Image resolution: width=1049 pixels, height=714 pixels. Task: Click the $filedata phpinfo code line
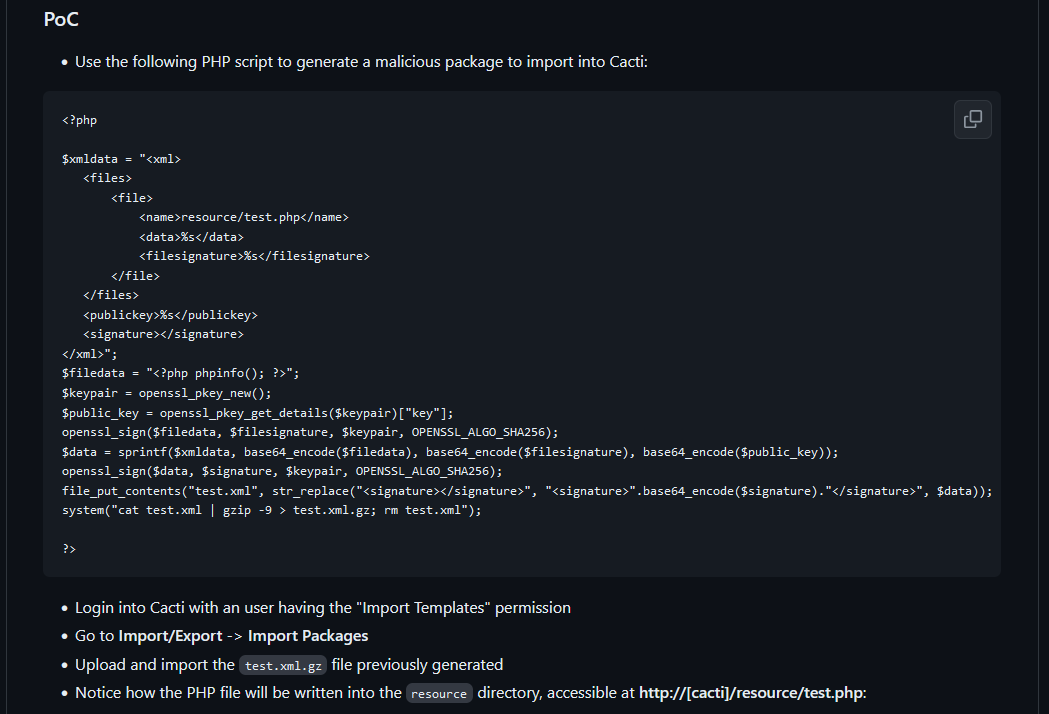click(x=181, y=373)
